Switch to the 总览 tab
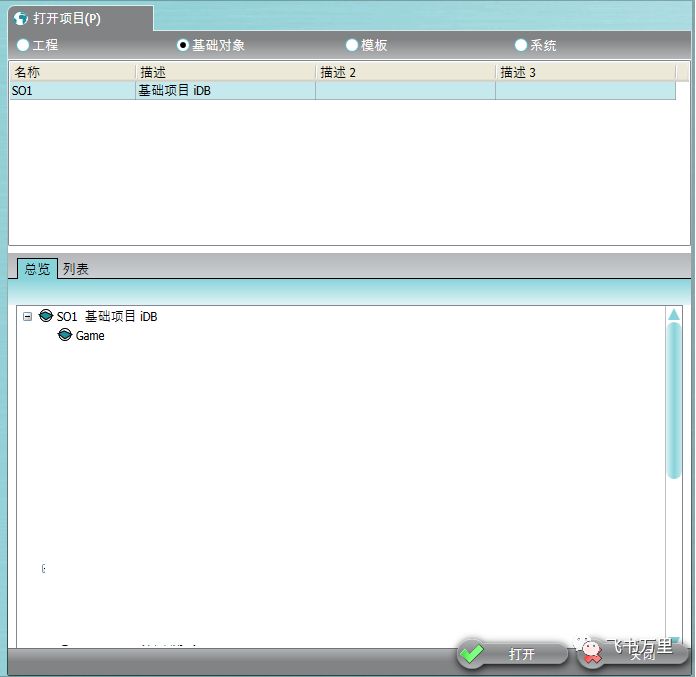 click(37, 269)
